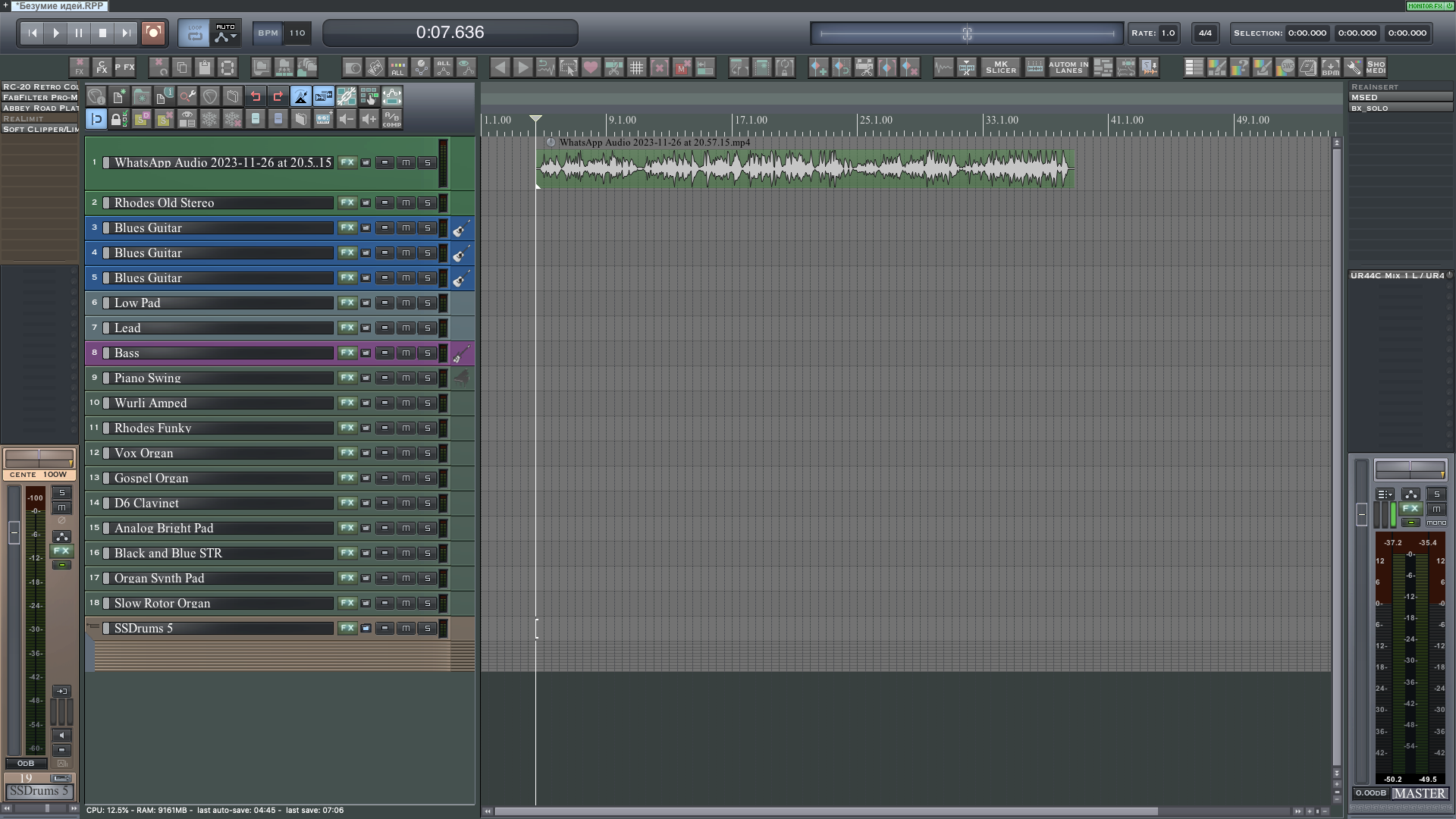Toggle the grid lines toolbar icon
Screen dimensions: 1456x819
(x=636, y=67)
